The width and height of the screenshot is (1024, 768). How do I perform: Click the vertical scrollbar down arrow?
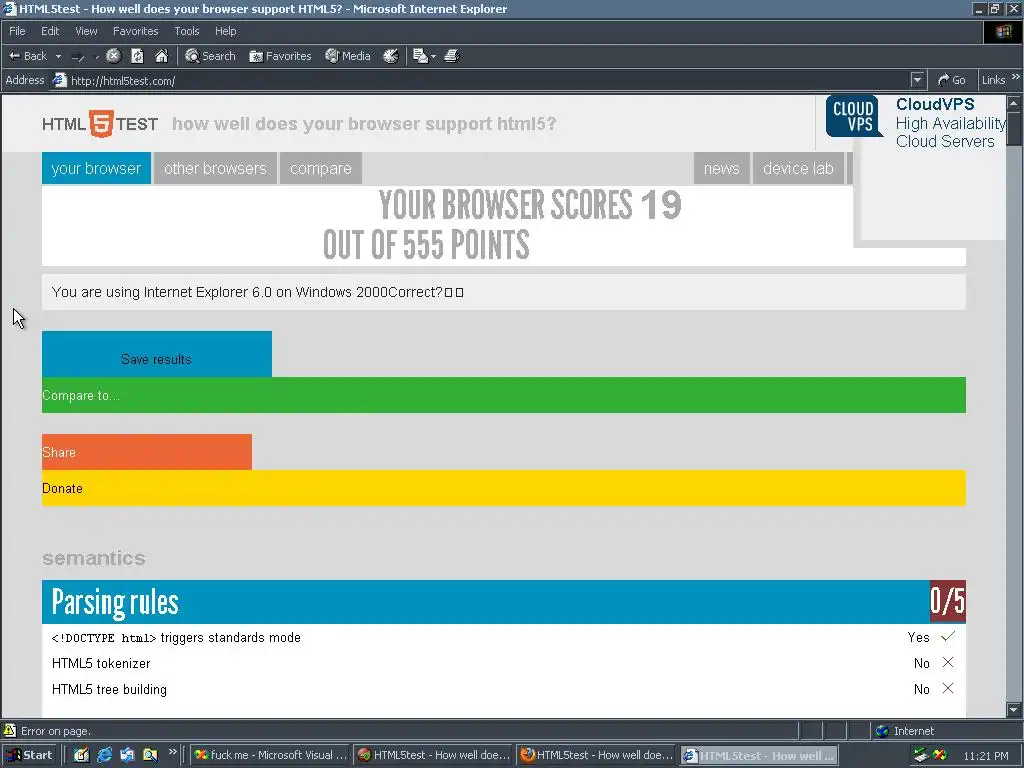point(1014,710)
